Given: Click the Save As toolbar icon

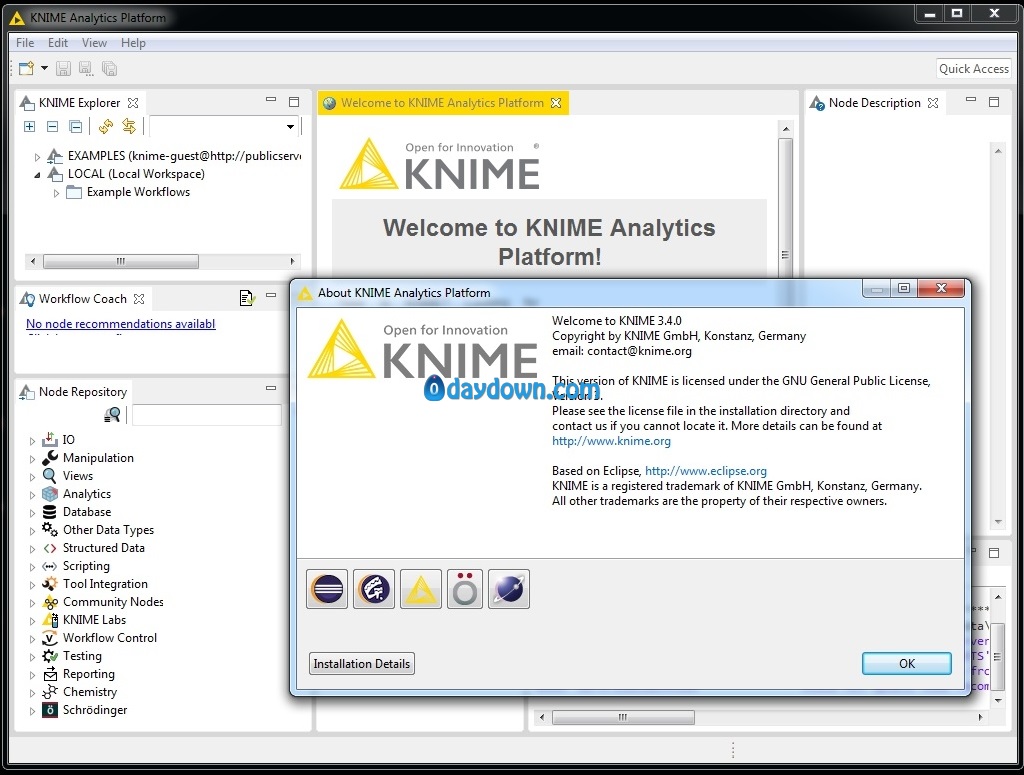Looking at the screenshot, I should 86,68.
